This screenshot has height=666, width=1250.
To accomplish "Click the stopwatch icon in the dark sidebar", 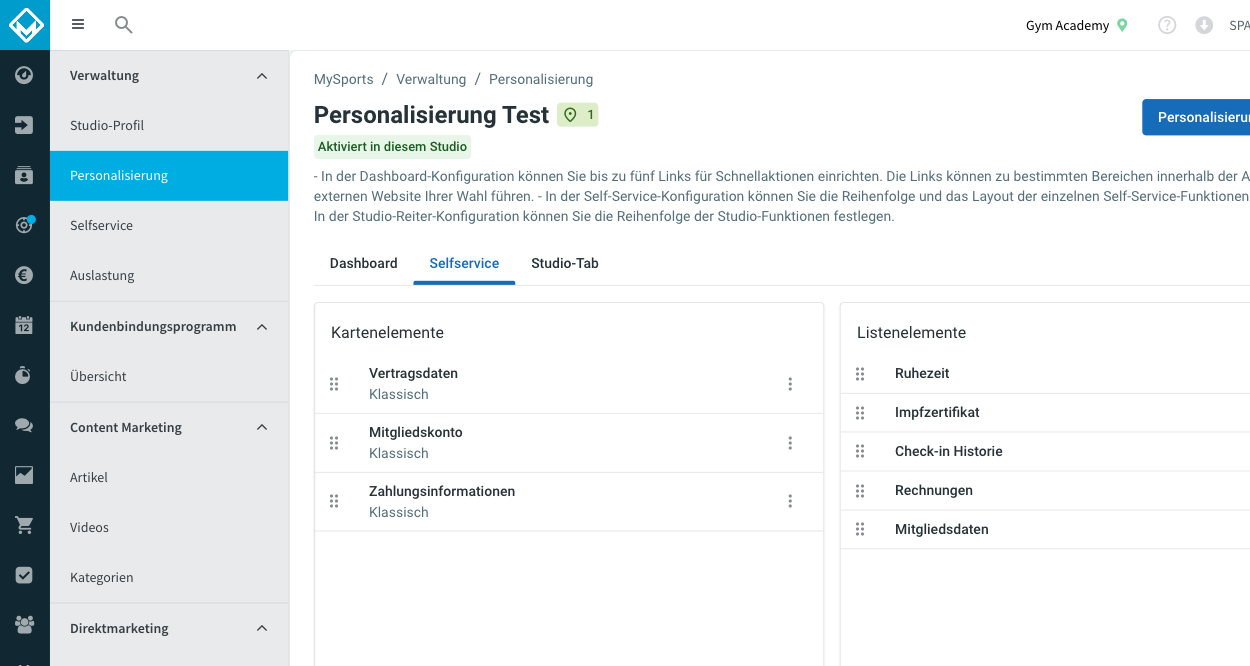I will (x=25, y=375).
